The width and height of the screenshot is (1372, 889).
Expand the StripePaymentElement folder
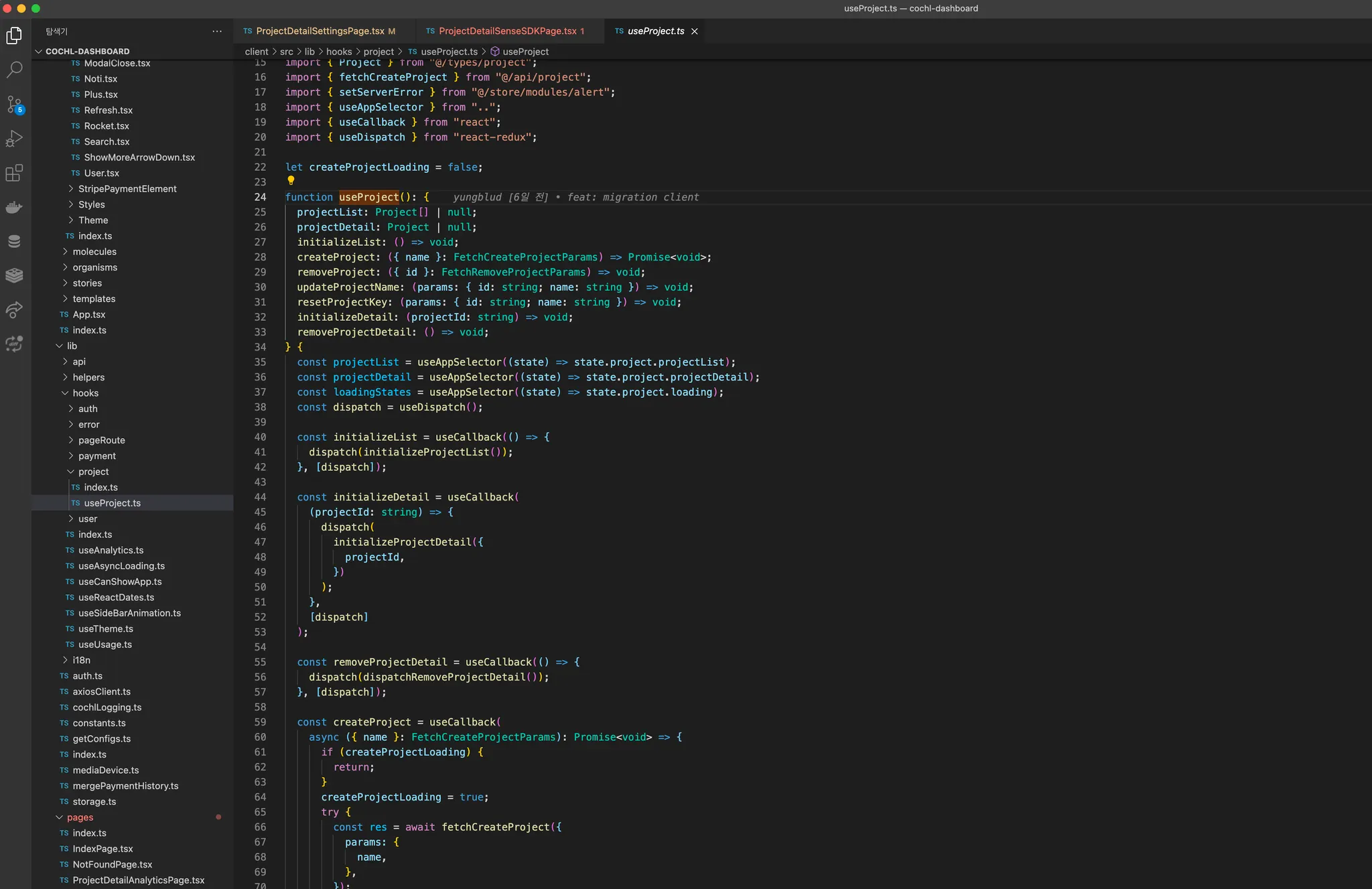(127, 189)
